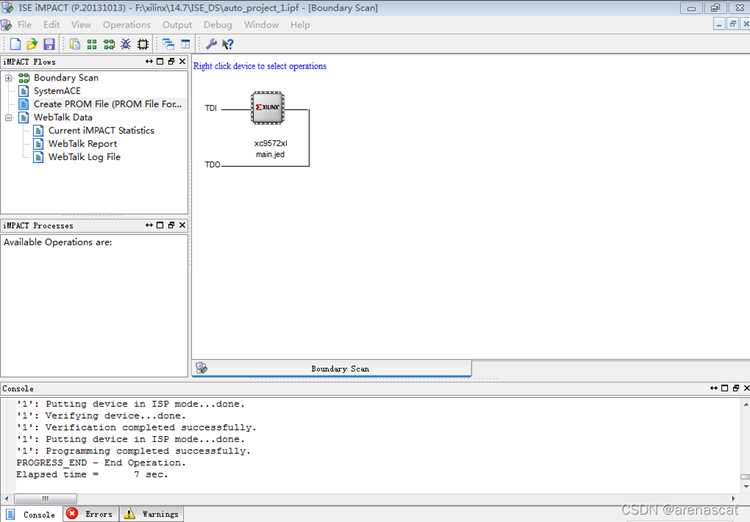Open the View menu
This screenshot has width=750, height=522.
81,25
